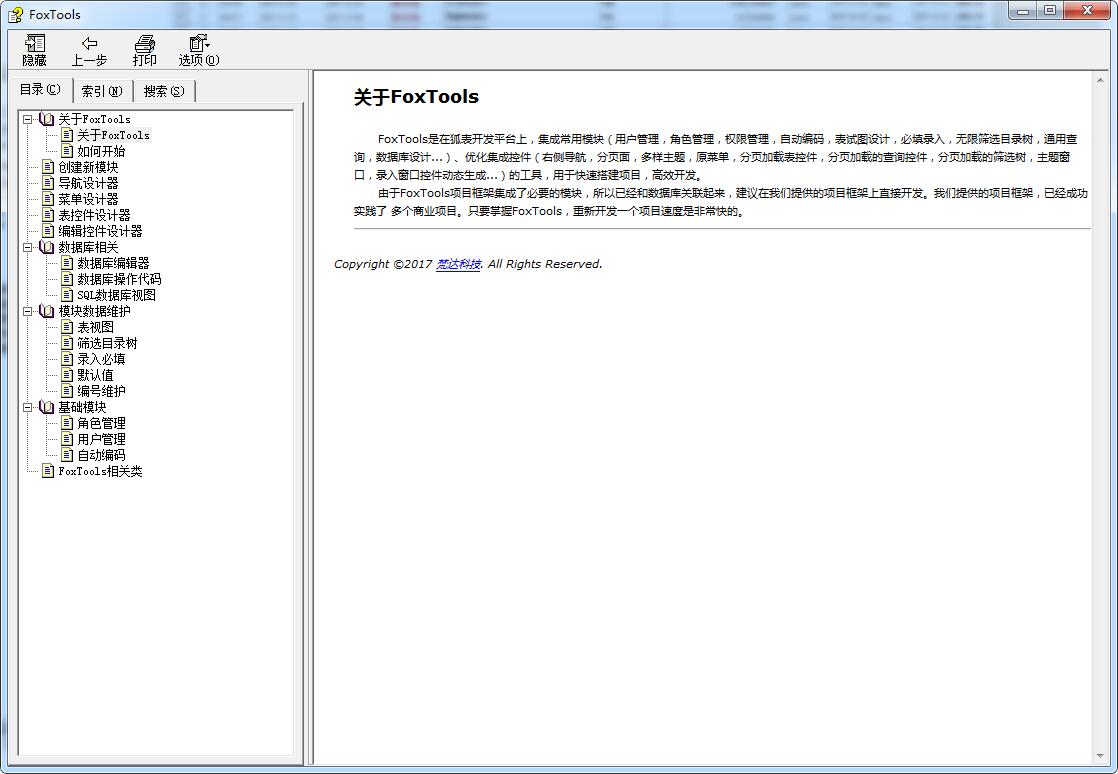
Task: Open the SQL数据库视图 topic
Action: click(x=116, y=295)
